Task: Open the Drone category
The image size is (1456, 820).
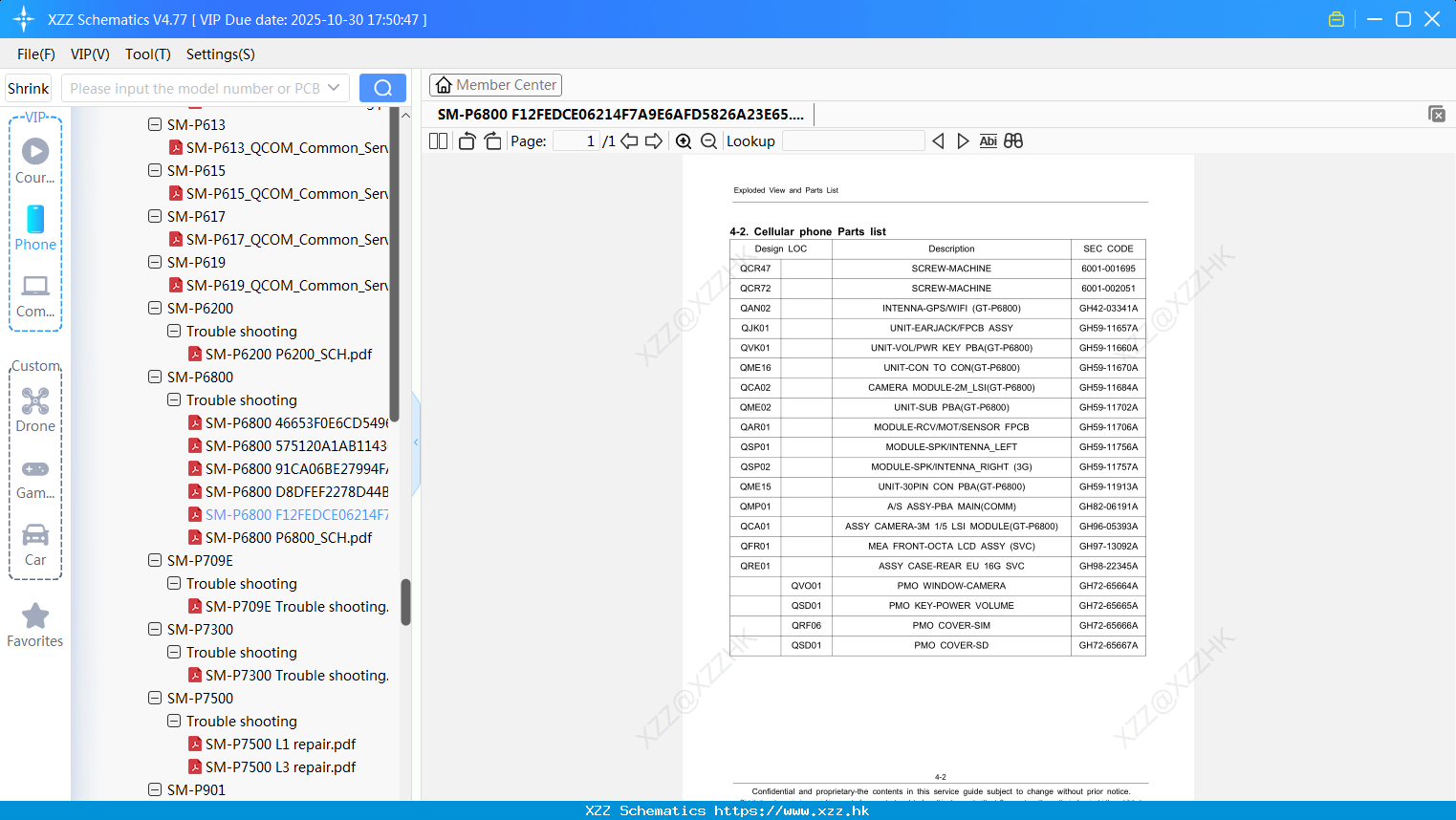Action: click(x=35, y=410)
